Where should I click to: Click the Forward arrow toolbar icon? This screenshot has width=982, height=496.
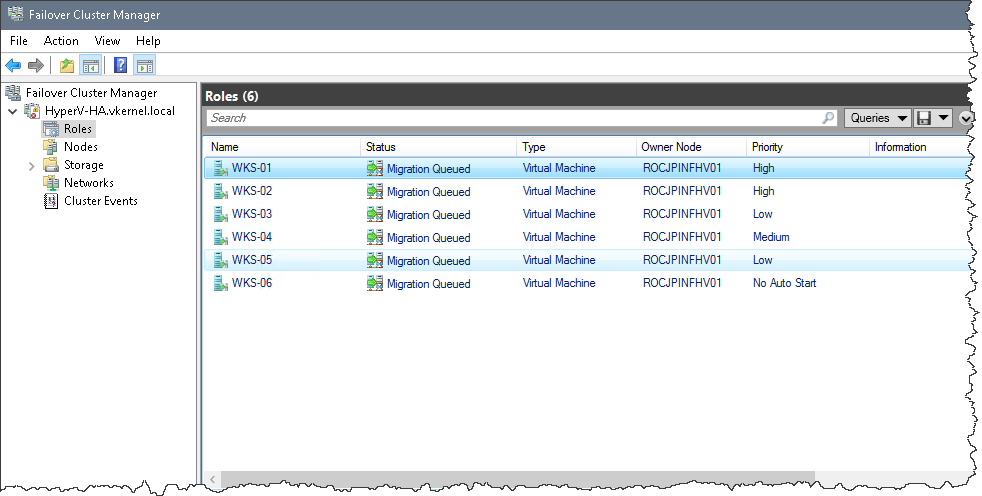[36, 65]
